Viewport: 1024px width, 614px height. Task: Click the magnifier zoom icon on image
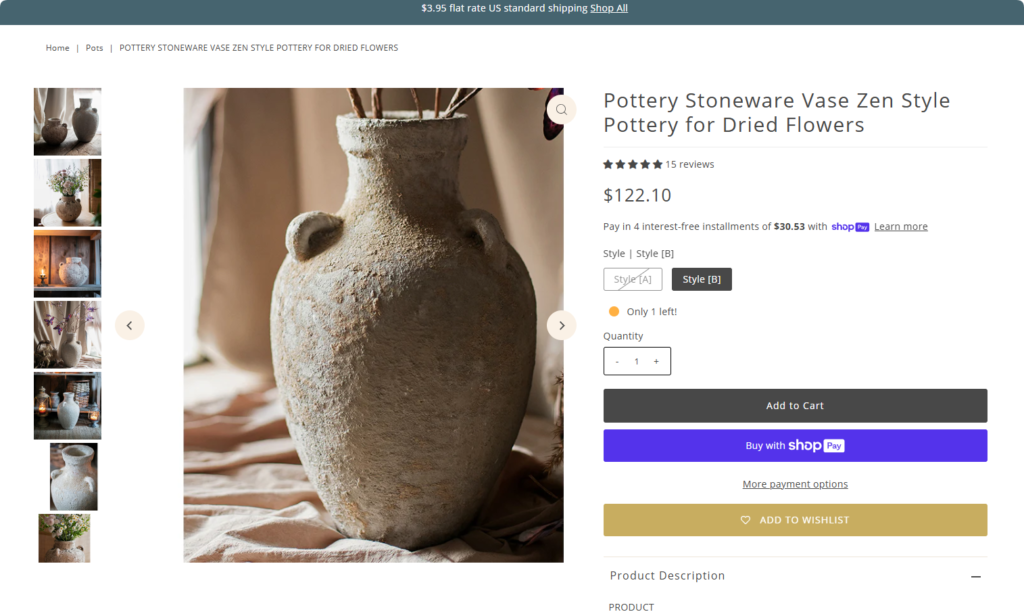click(x=561, y=110)
